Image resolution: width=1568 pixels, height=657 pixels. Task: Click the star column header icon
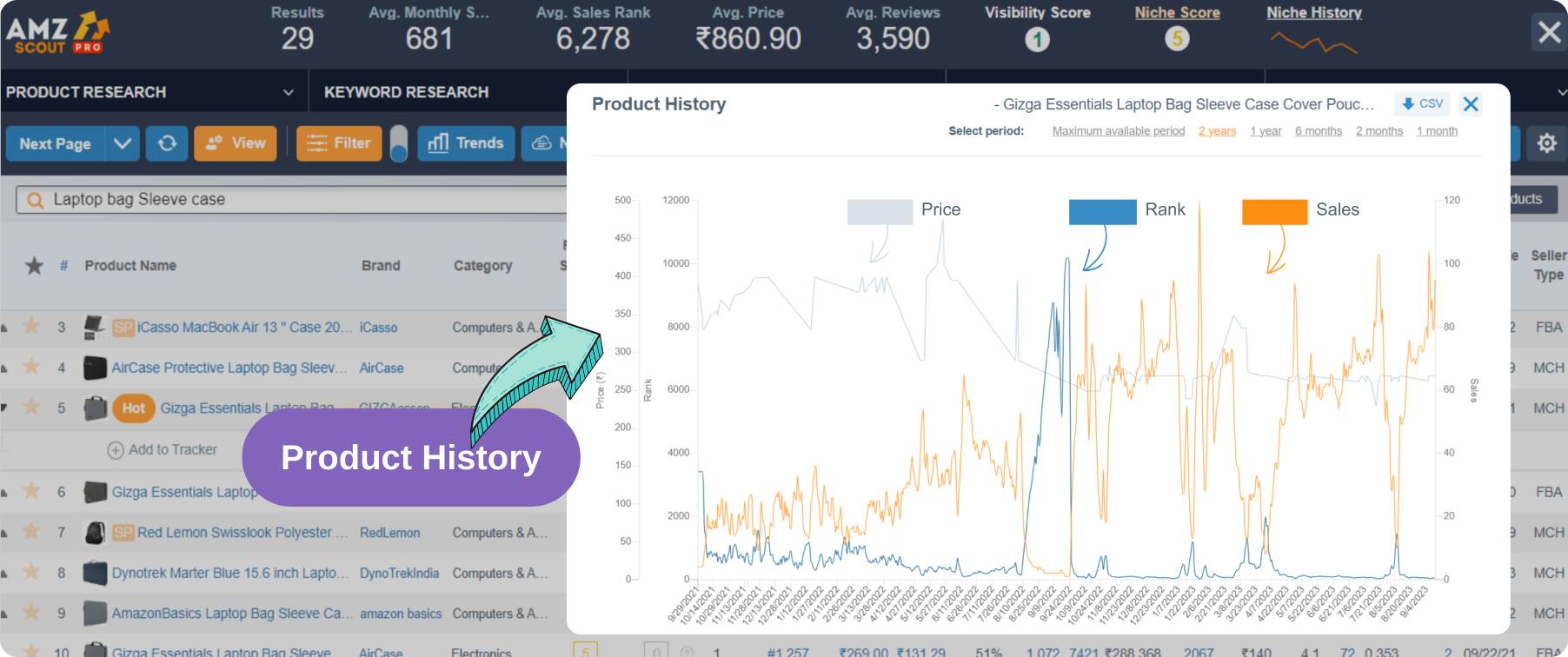[x=34, y=265]
